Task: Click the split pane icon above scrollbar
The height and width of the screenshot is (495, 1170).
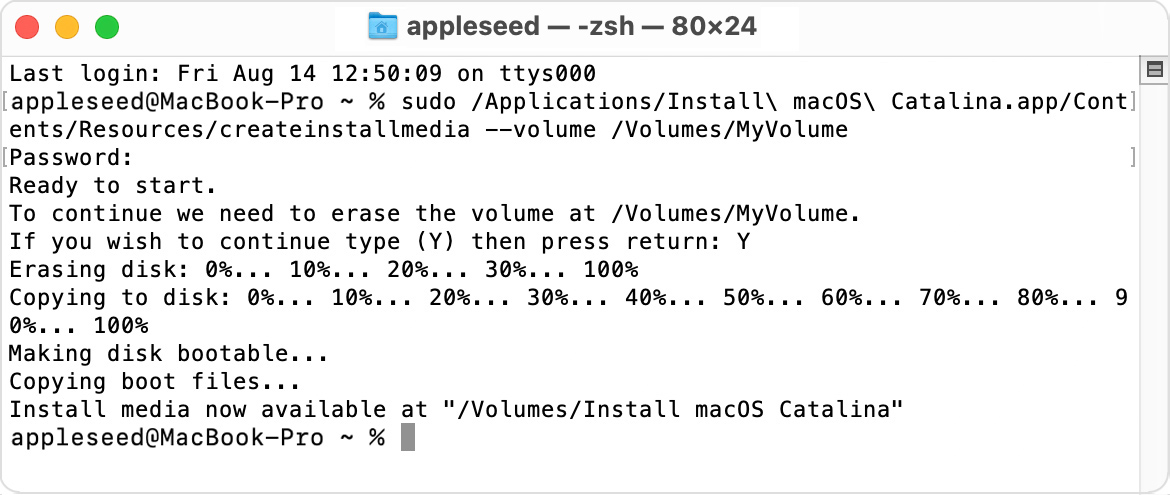Action: (x=1154, y=69)
